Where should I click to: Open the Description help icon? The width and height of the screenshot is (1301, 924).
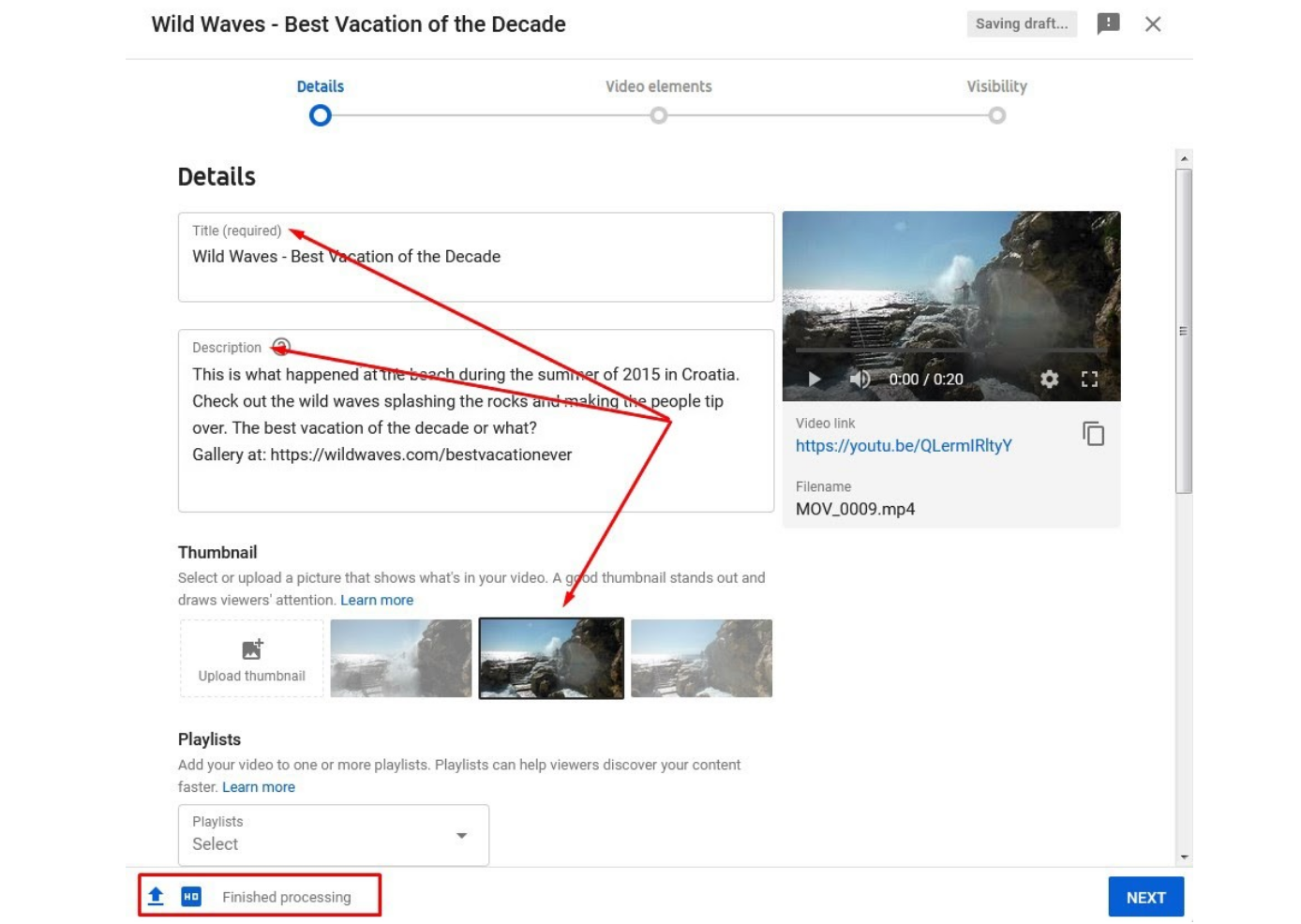click(281, 347)
